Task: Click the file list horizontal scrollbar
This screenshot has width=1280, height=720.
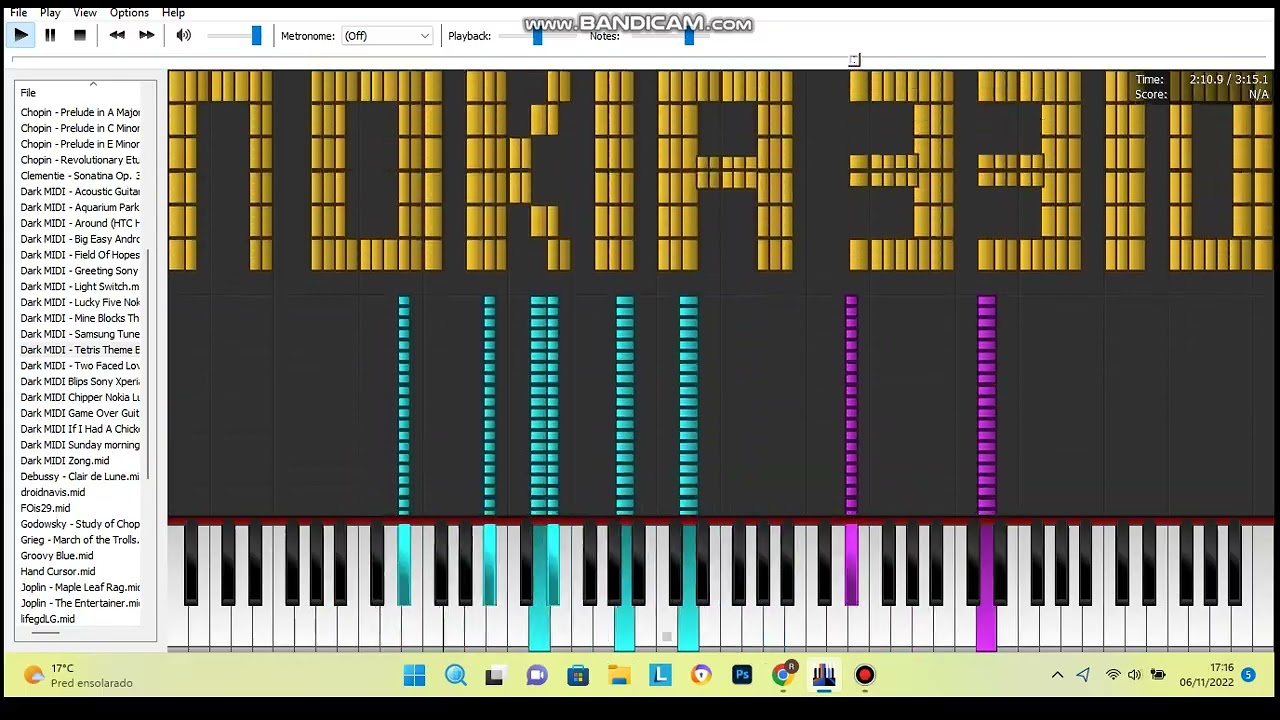Action: tap(45, 633)
